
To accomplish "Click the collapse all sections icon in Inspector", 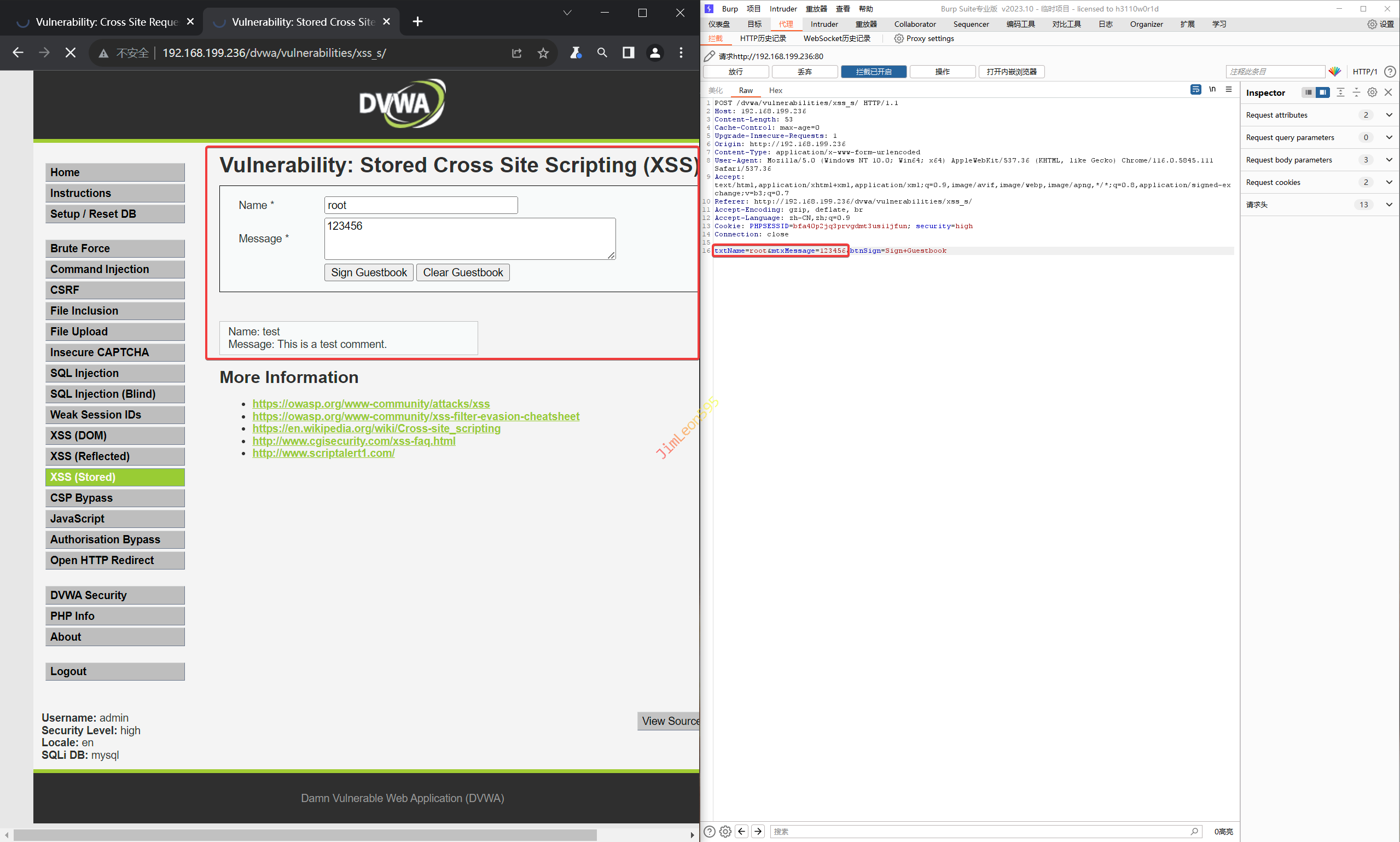I will click(x=1356, y=92).
